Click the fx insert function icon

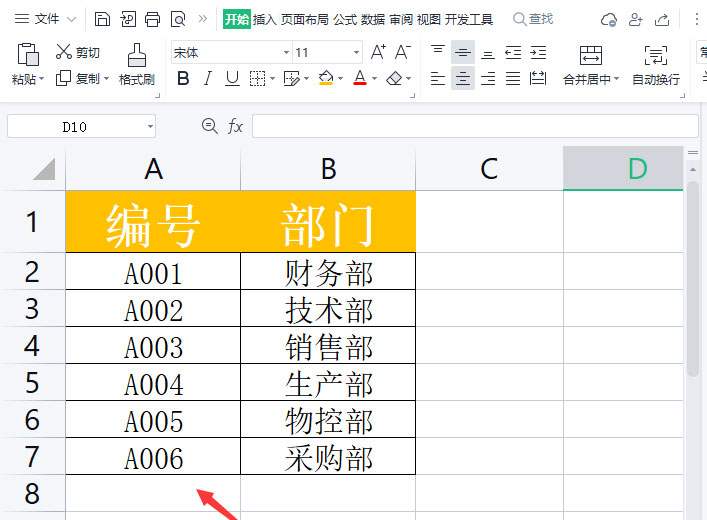tap(235, 126)
